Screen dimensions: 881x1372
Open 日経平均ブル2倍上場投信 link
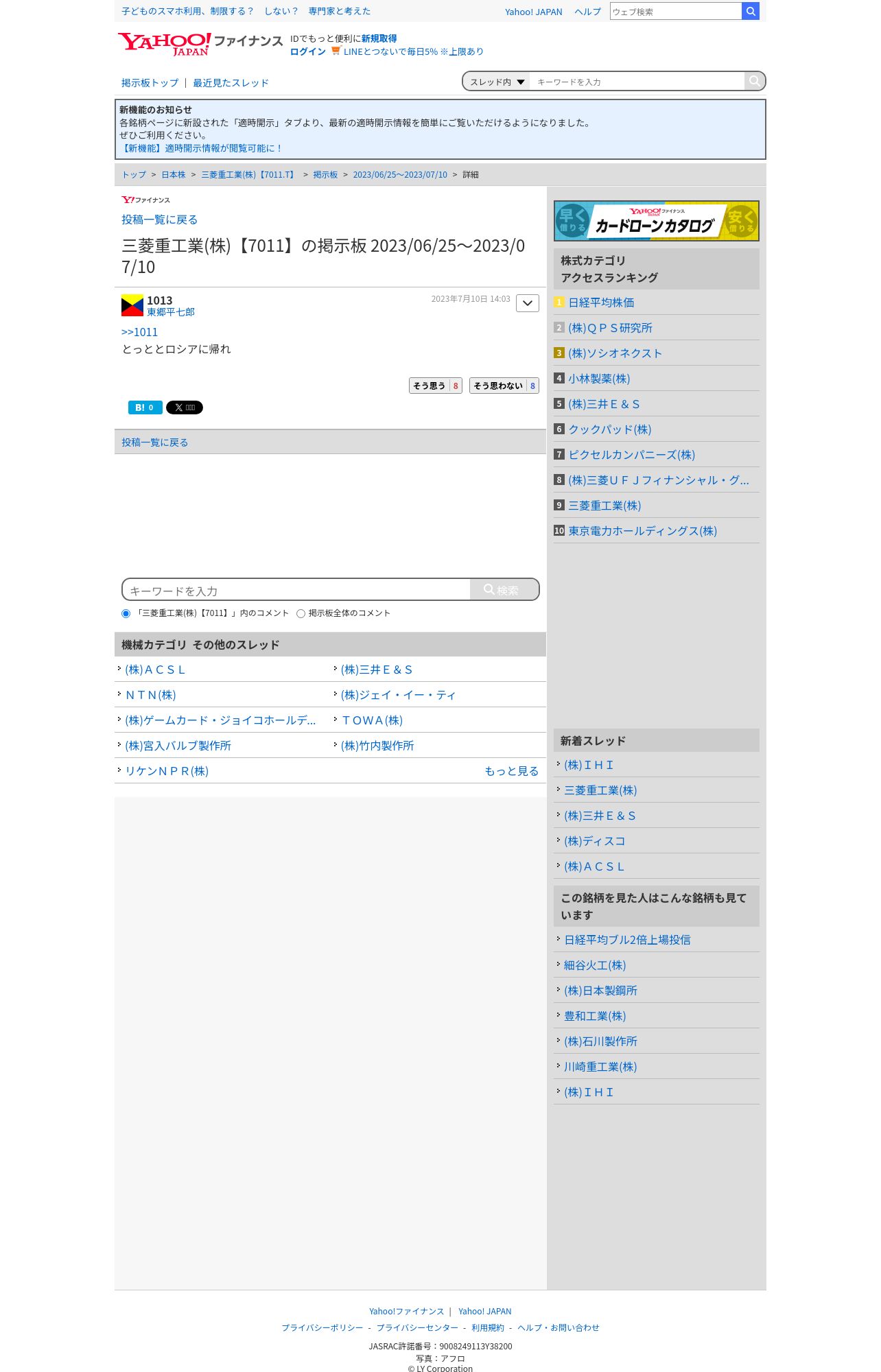[627, 940]
